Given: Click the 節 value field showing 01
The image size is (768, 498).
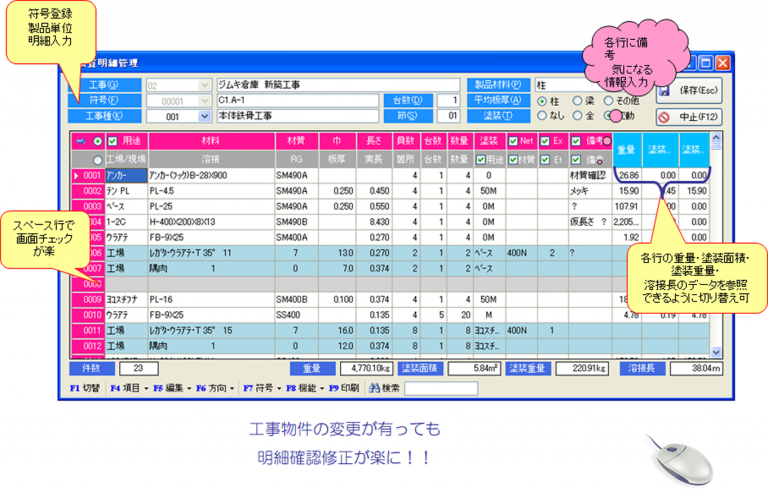Looking at the screenshot, I should pos(448,116).
